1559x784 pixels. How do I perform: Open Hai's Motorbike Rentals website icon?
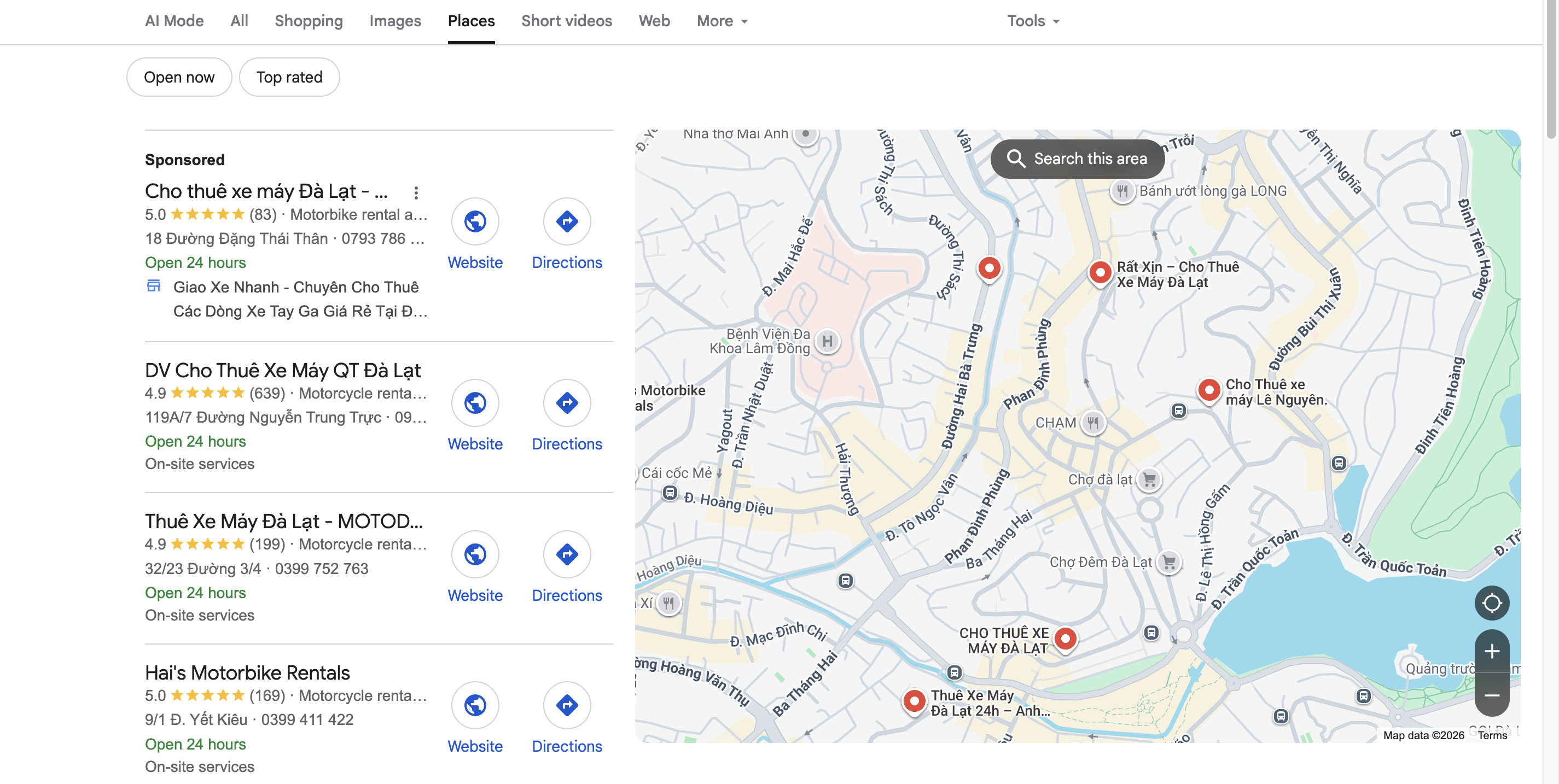pos(475,705)
